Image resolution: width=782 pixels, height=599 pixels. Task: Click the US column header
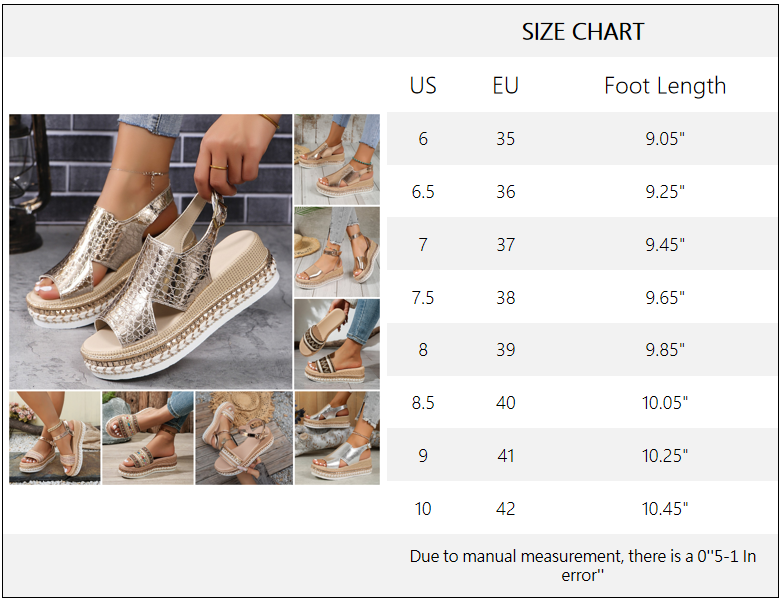pyautogui.click(x=423, y=86)
